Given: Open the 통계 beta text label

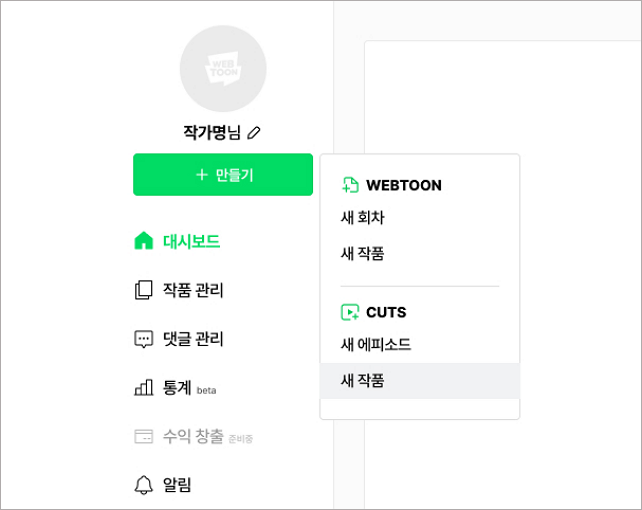Looking at the screenshot, I should pos(178,387).
